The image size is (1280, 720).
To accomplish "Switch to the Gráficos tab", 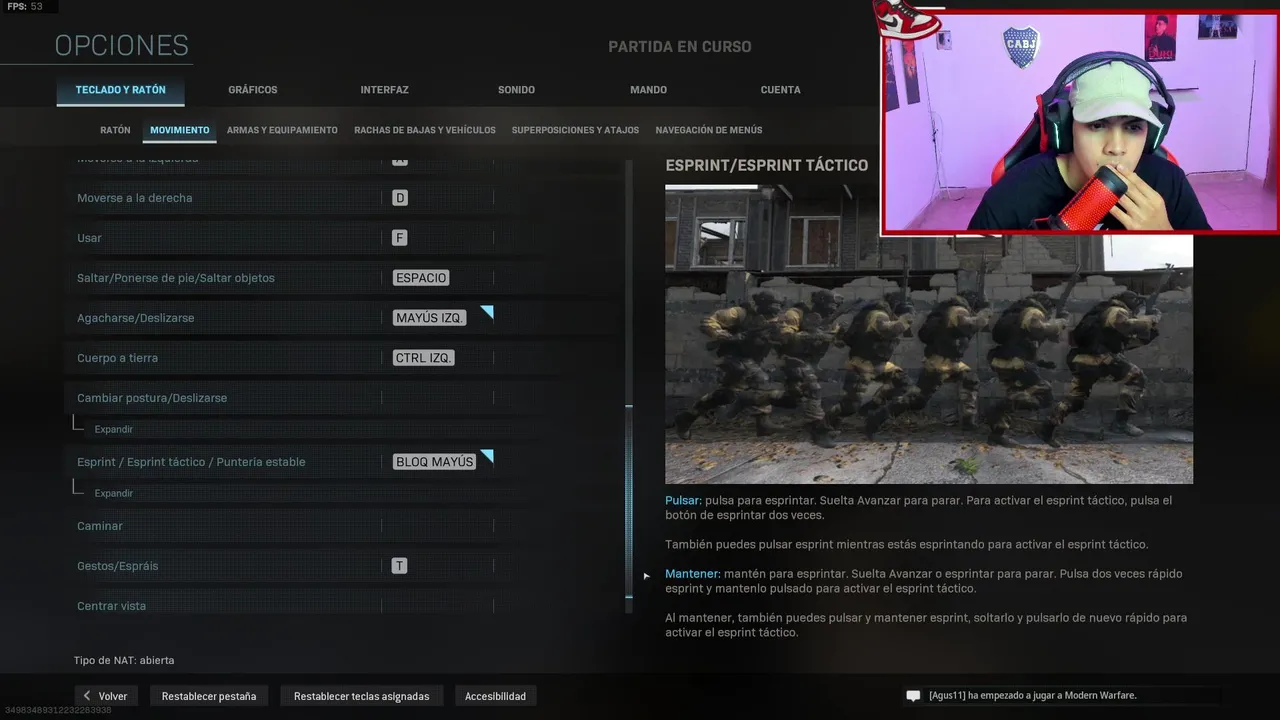I will pyautogui.click(x=253, y=90).
